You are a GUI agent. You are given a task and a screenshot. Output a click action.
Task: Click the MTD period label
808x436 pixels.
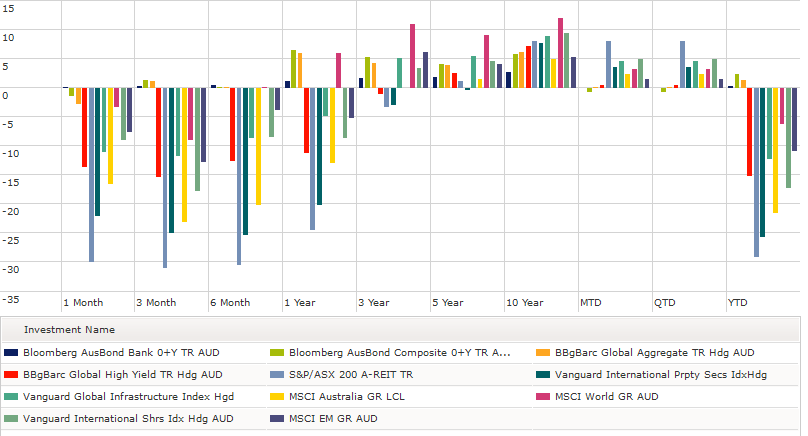pos(591,302)
